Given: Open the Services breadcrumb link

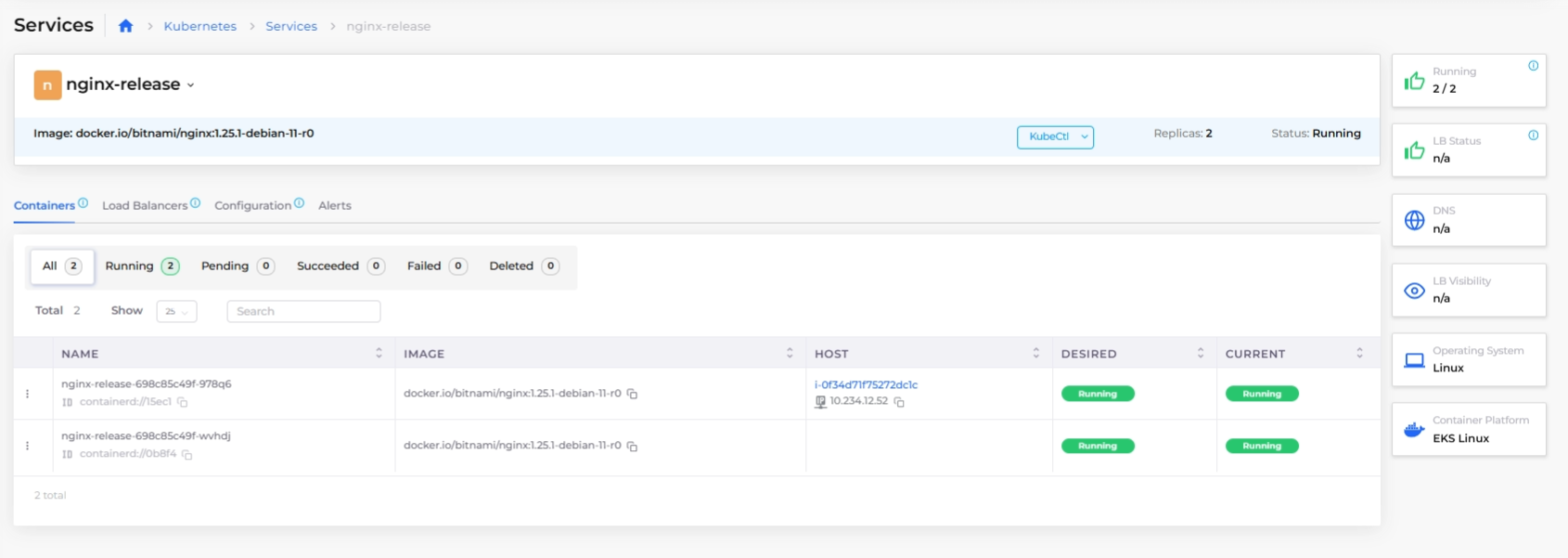Looking at the screenshot, I should (x=291, y=26).
